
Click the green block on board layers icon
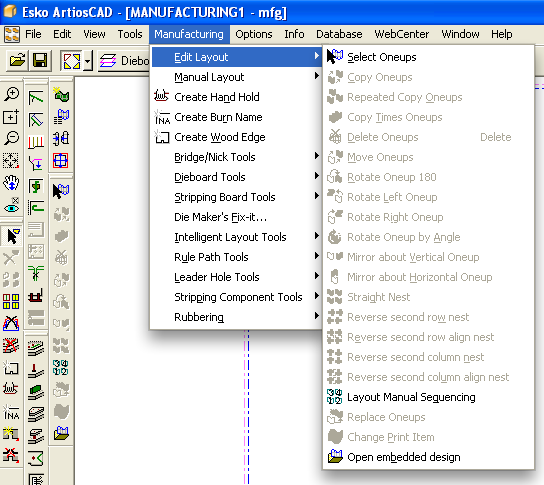36,392
